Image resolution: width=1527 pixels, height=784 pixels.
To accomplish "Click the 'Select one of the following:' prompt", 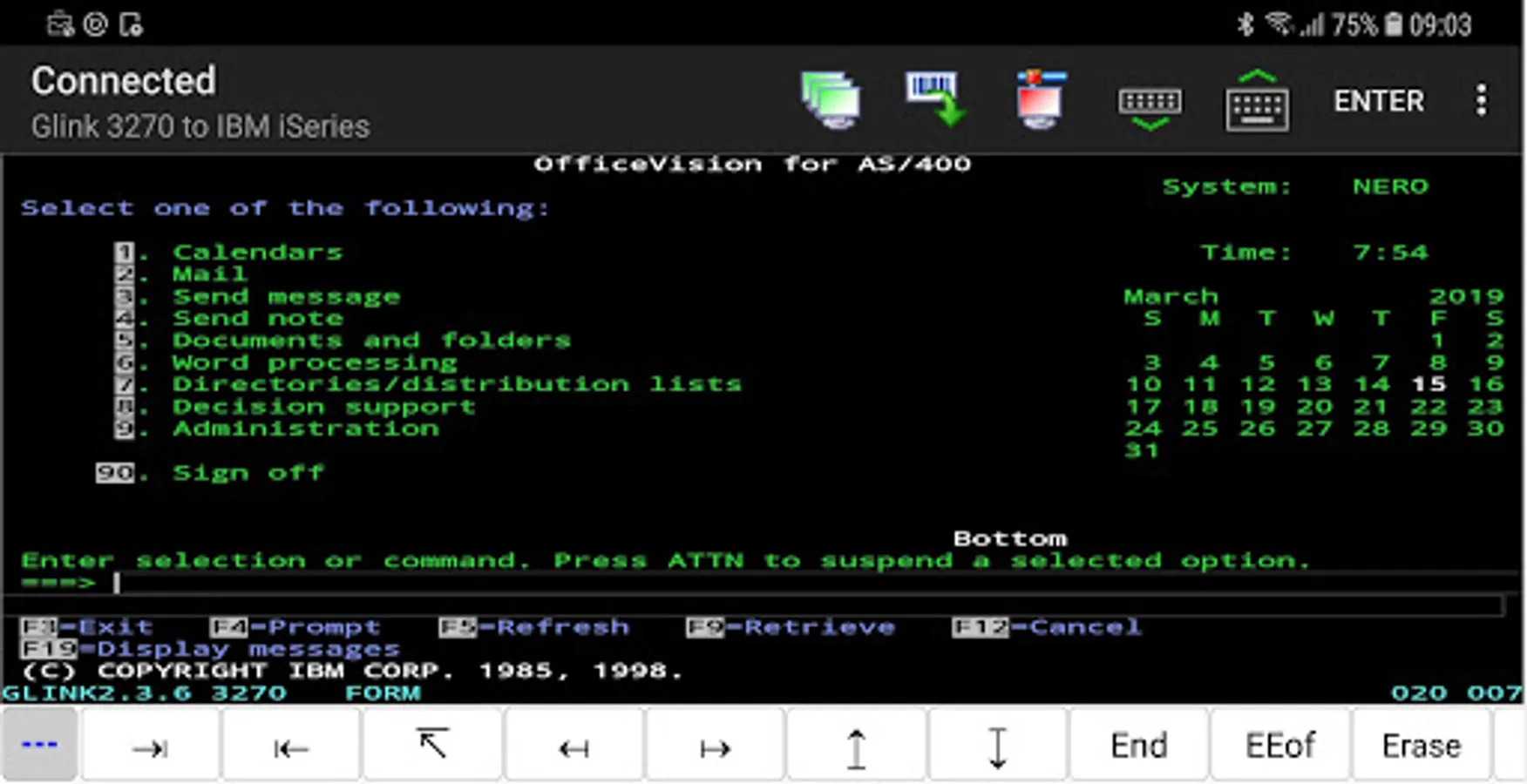I will pyautogui.click(x=286, y=208).
